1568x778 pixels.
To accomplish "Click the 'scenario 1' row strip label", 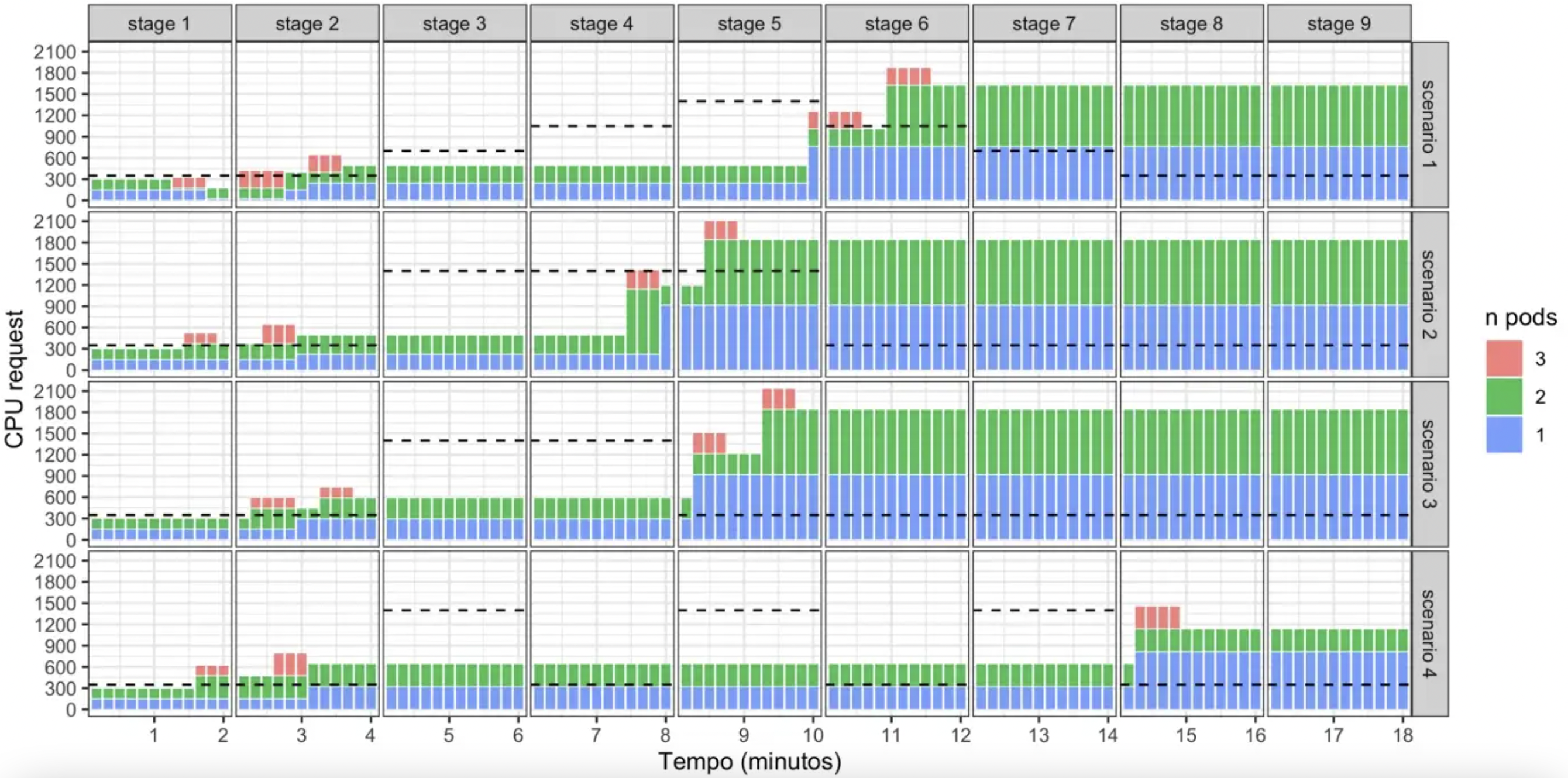I will coord(1430,125).
